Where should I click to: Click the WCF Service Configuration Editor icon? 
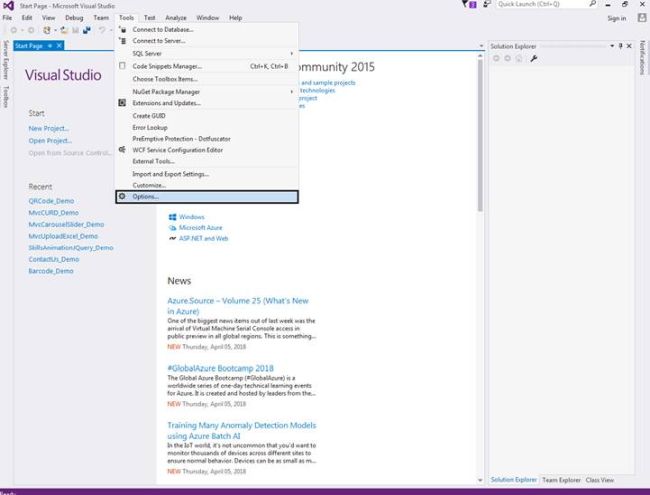click(x=122, y=150)
